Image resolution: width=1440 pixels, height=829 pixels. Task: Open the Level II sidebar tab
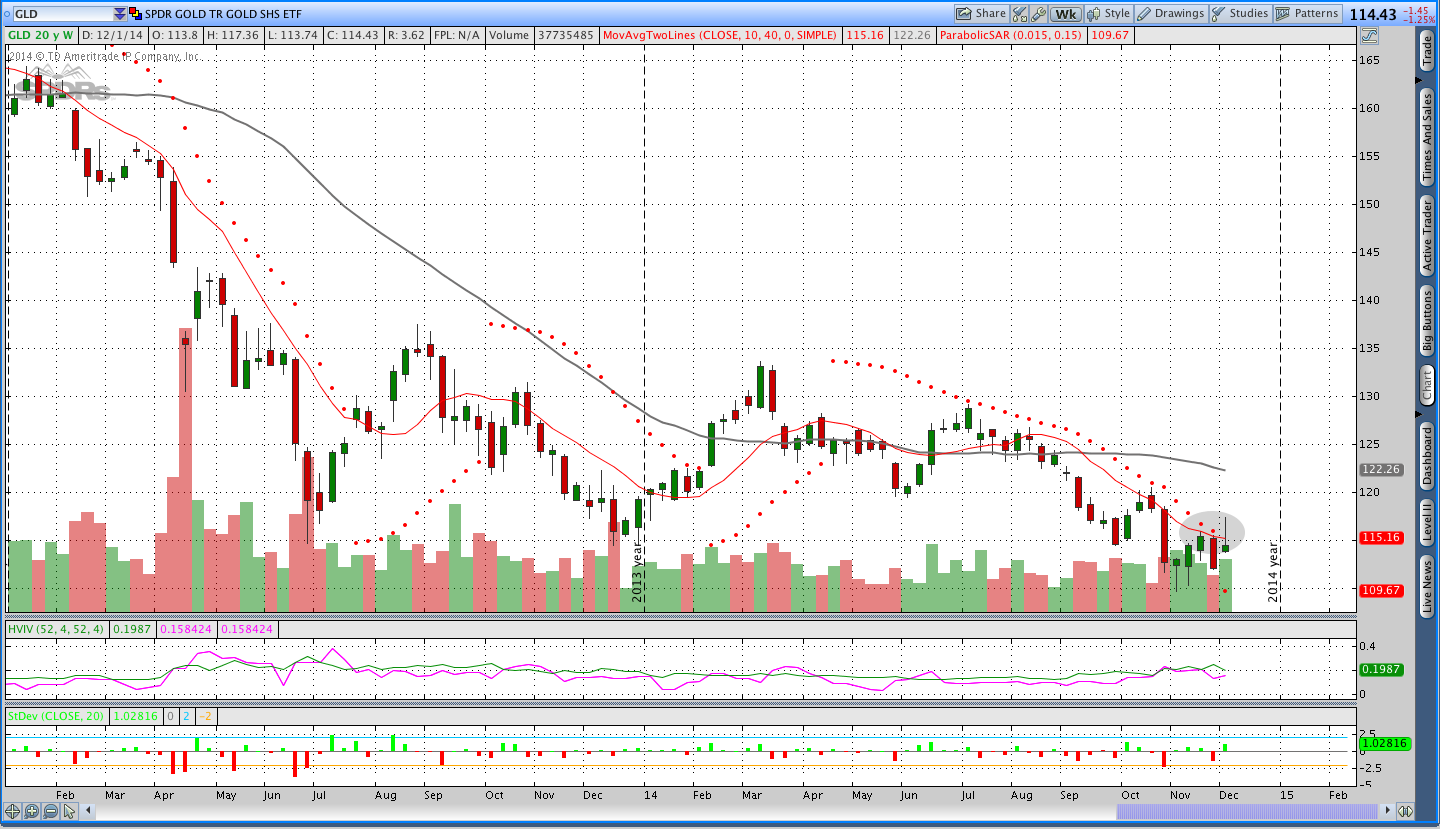pos(1427,523)
